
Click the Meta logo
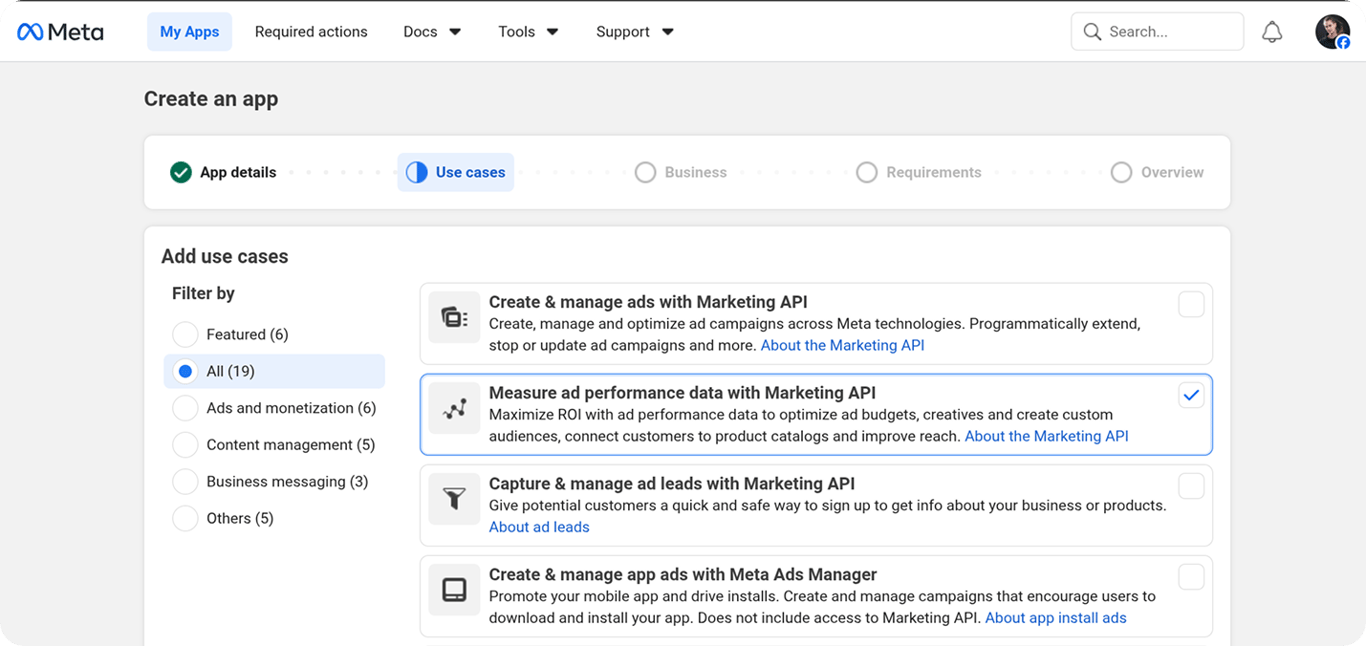point(60,32)
